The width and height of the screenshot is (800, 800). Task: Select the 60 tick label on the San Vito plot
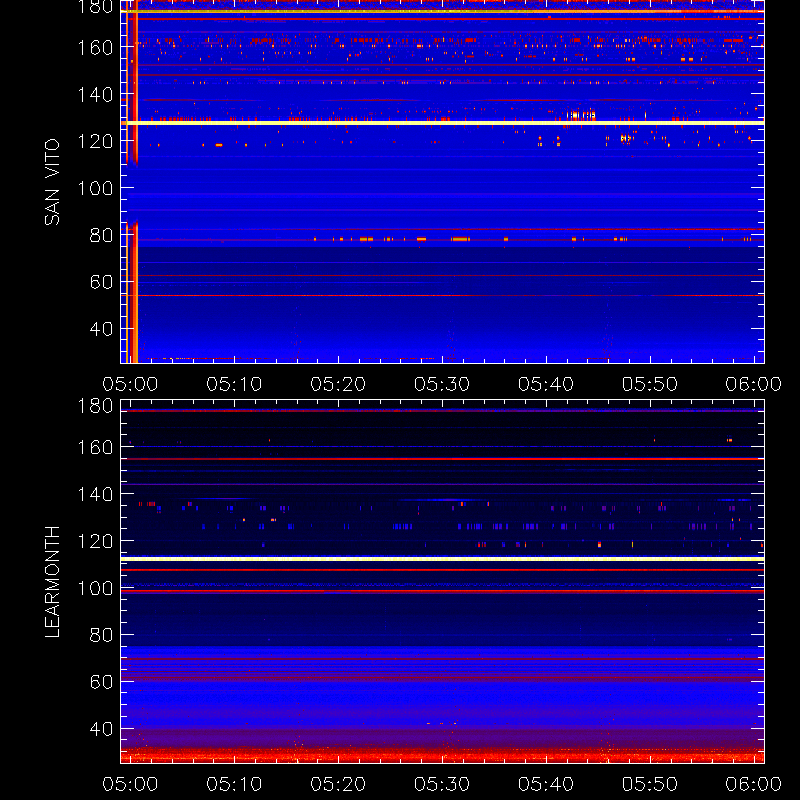tap(101, 282)
